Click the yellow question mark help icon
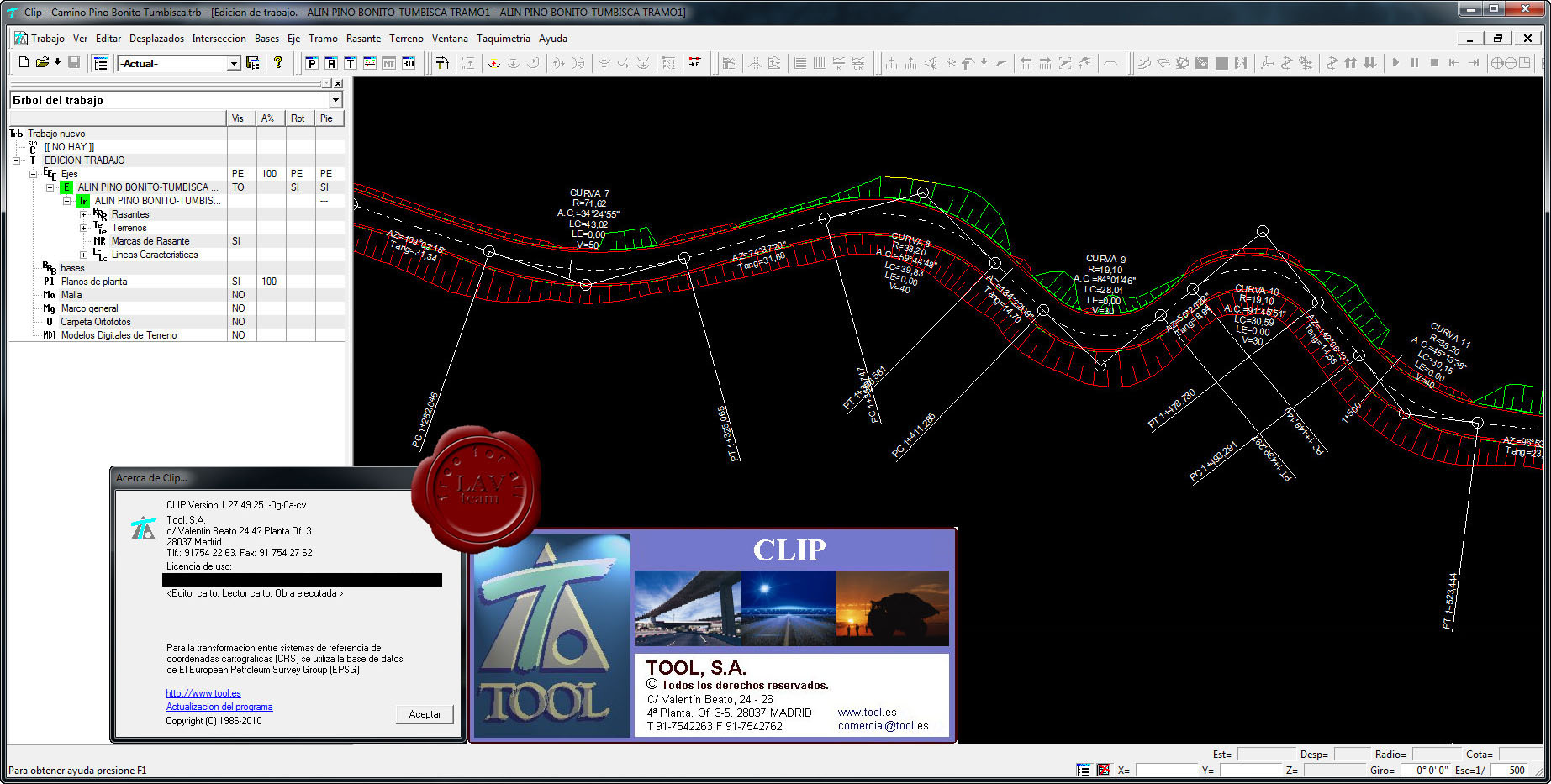1551x784 pixels. [x=278, y=62]
